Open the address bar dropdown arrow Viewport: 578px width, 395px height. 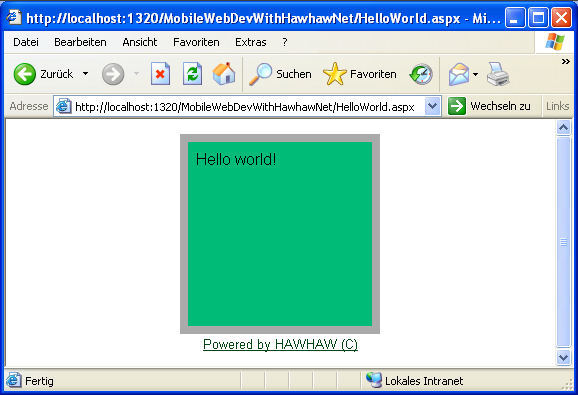[432, 106]
